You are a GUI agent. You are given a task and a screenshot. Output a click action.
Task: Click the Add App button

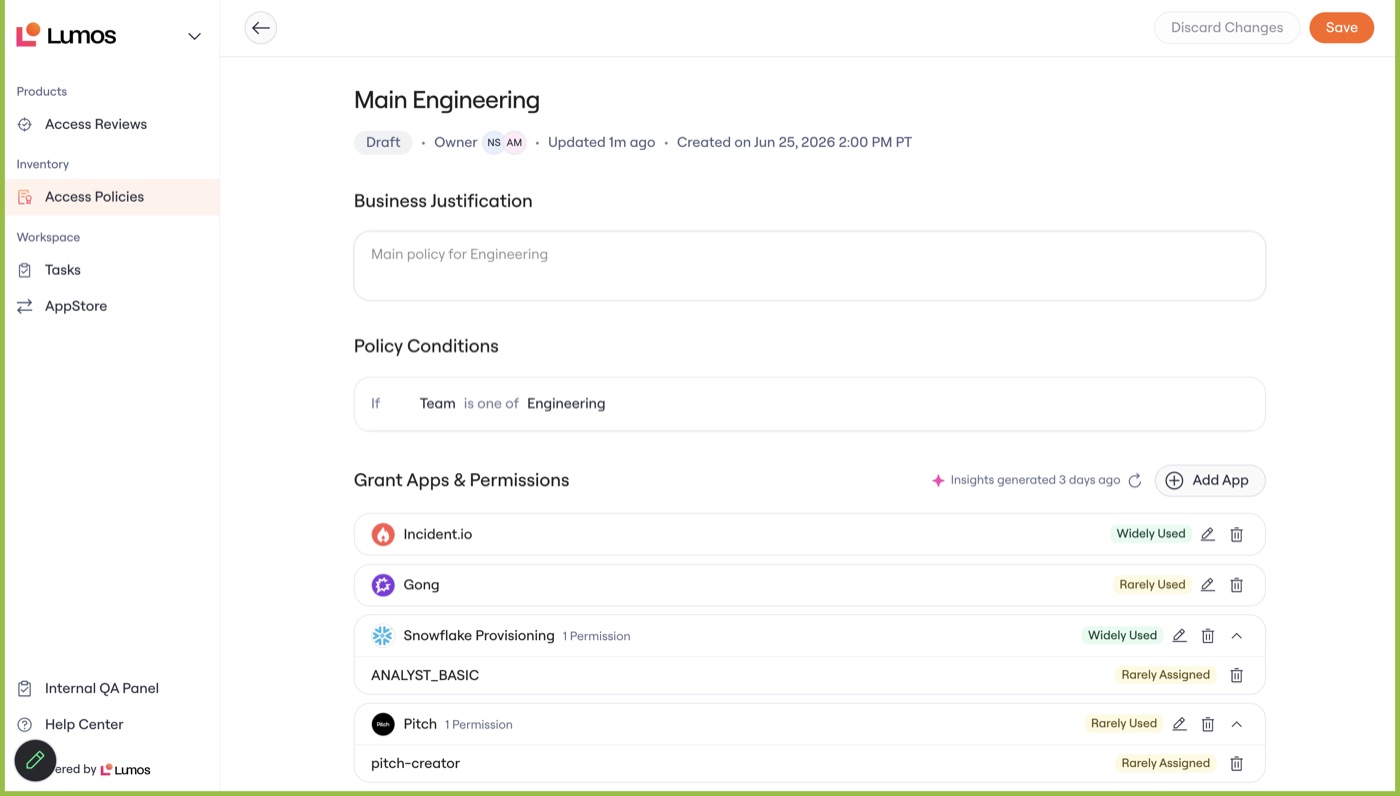click(1210, 480)
